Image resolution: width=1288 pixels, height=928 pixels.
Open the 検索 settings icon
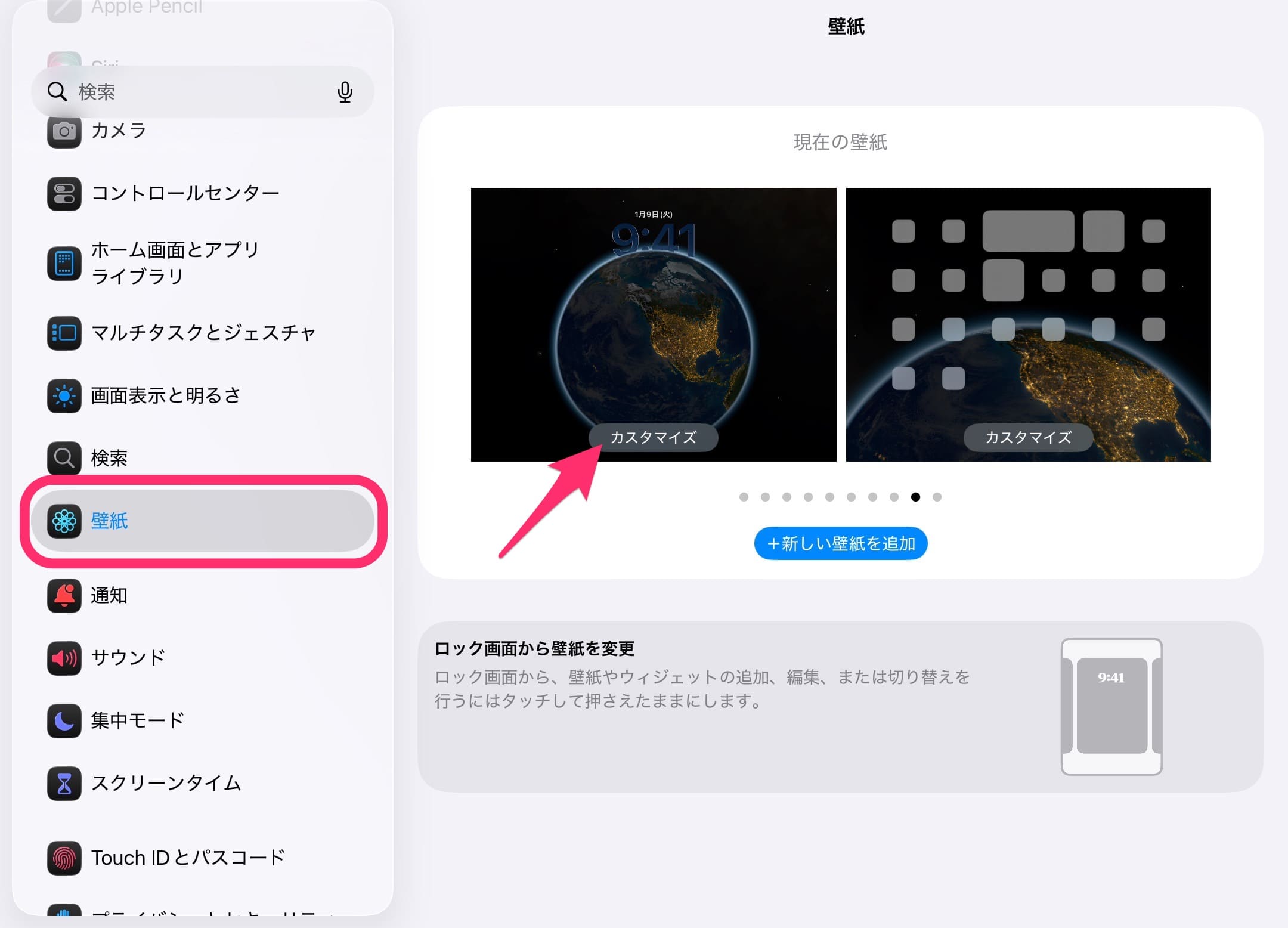pyautogui.click(x=63, y=458)
